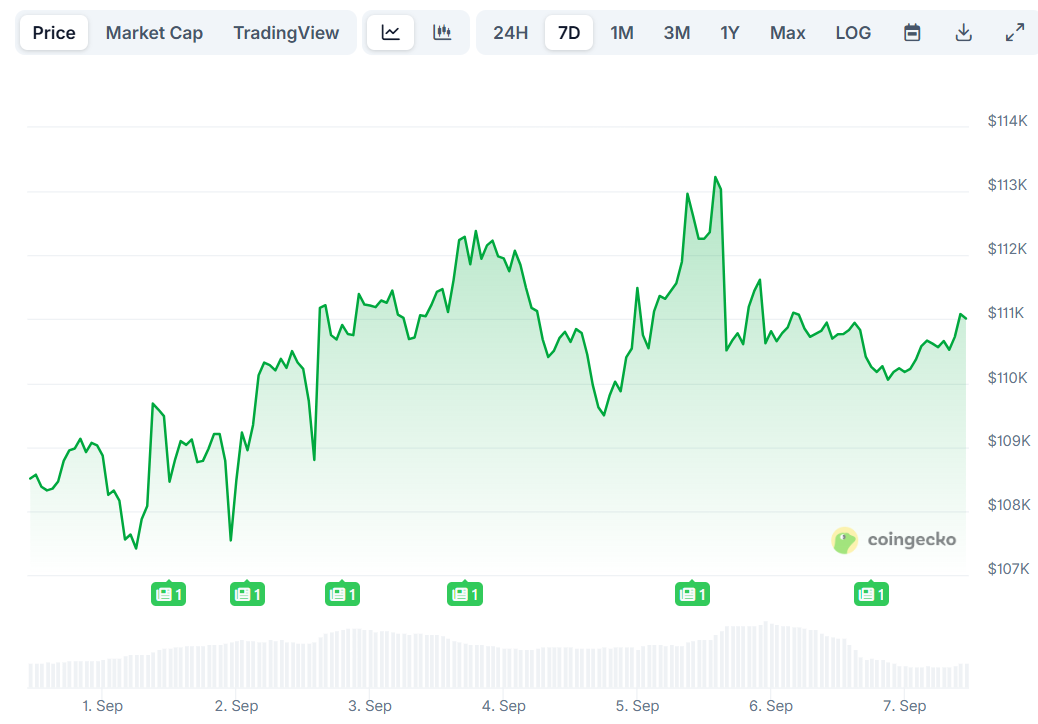Switch to candlestick chart view icon
This screenshot has width=1038, height=724.
(x=442, y=32)
